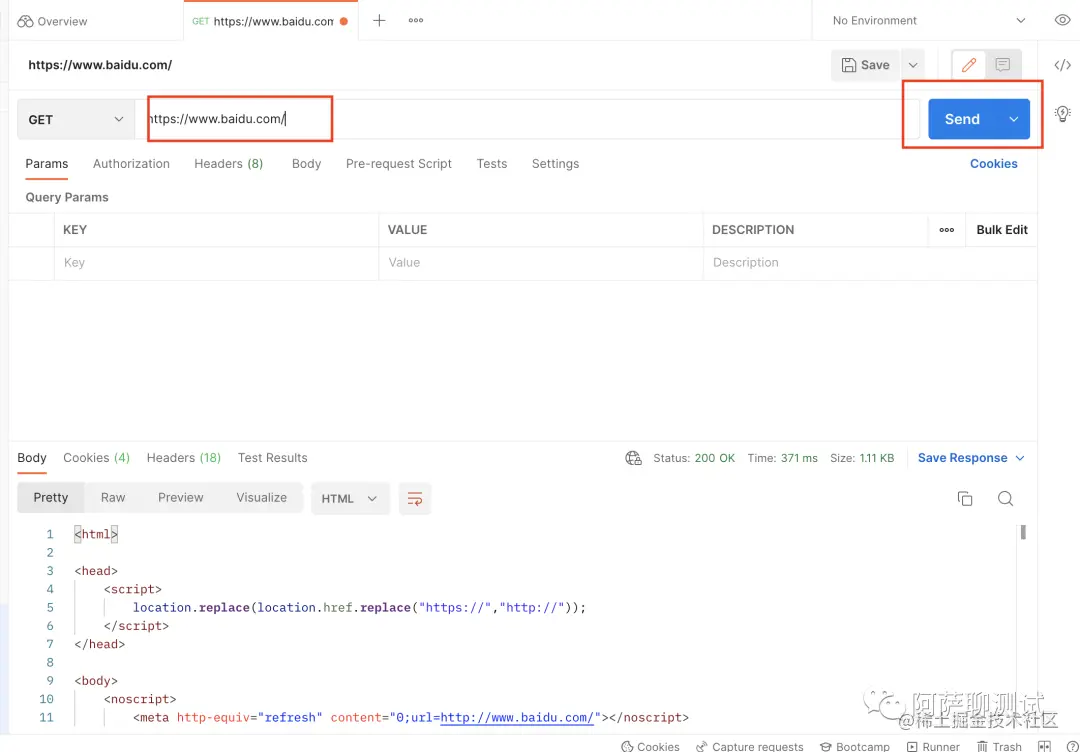Click Capture requests in status bar
Image resolution: width=1080 pixels, height=752 pixels.
[x=749, y=746]
